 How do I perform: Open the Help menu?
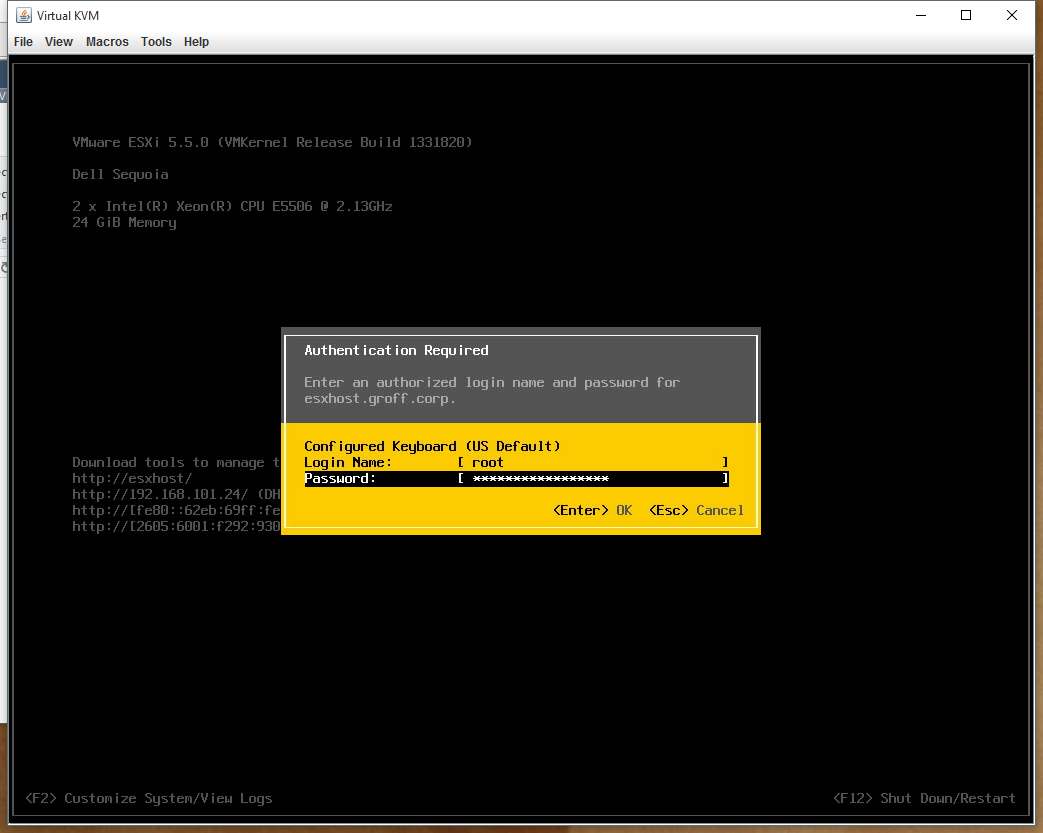click(x=196, y=42)
